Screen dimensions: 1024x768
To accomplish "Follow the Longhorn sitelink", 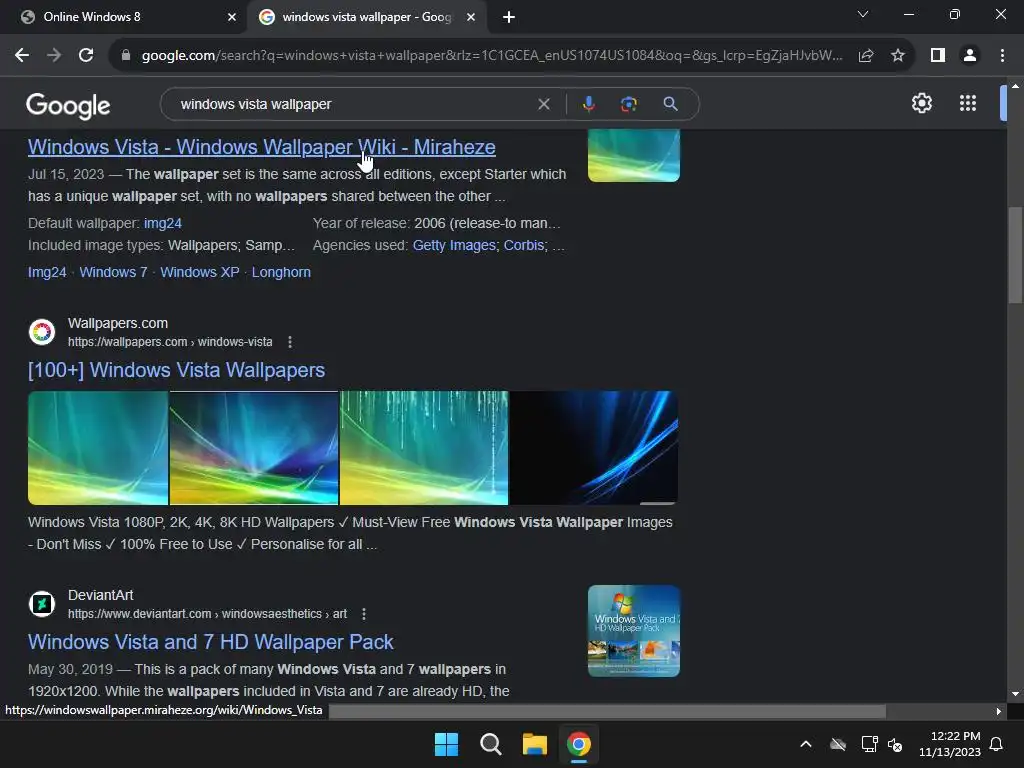I will (x=281, y=272).
